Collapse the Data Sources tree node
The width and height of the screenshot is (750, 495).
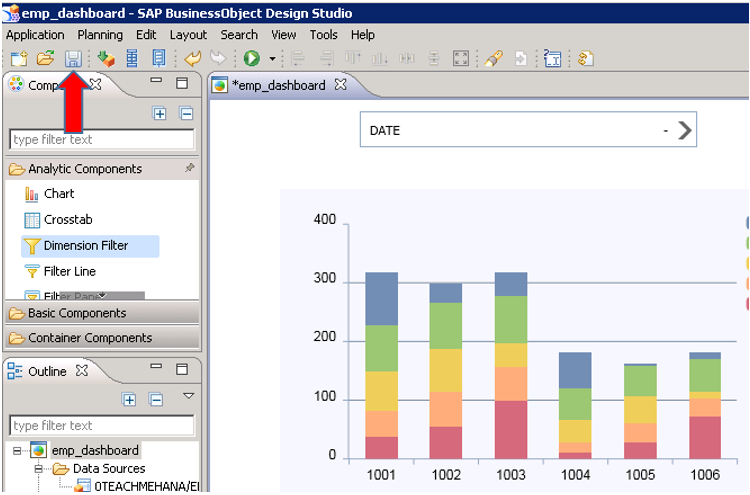[39, 469]
